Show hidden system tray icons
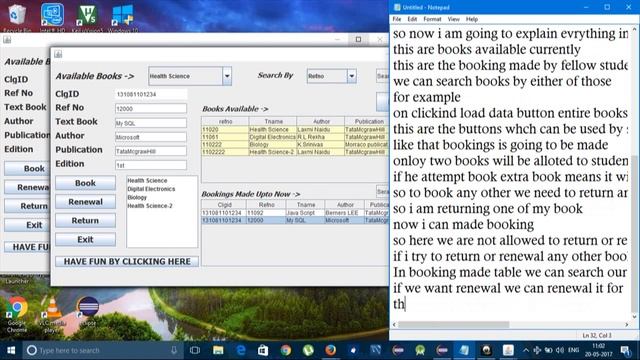This screenshot has width=640, height=360. [526, 350]
